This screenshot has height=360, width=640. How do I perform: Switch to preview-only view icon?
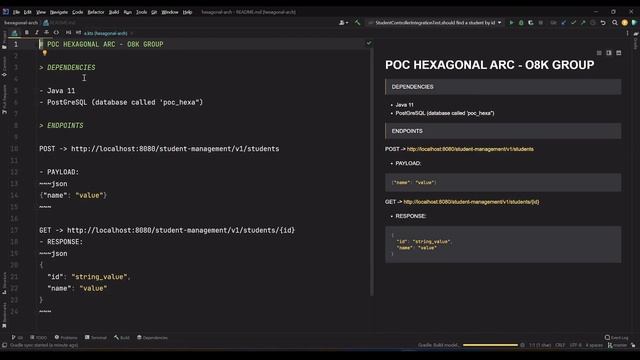pyautogui.click(x=619, y=53)
